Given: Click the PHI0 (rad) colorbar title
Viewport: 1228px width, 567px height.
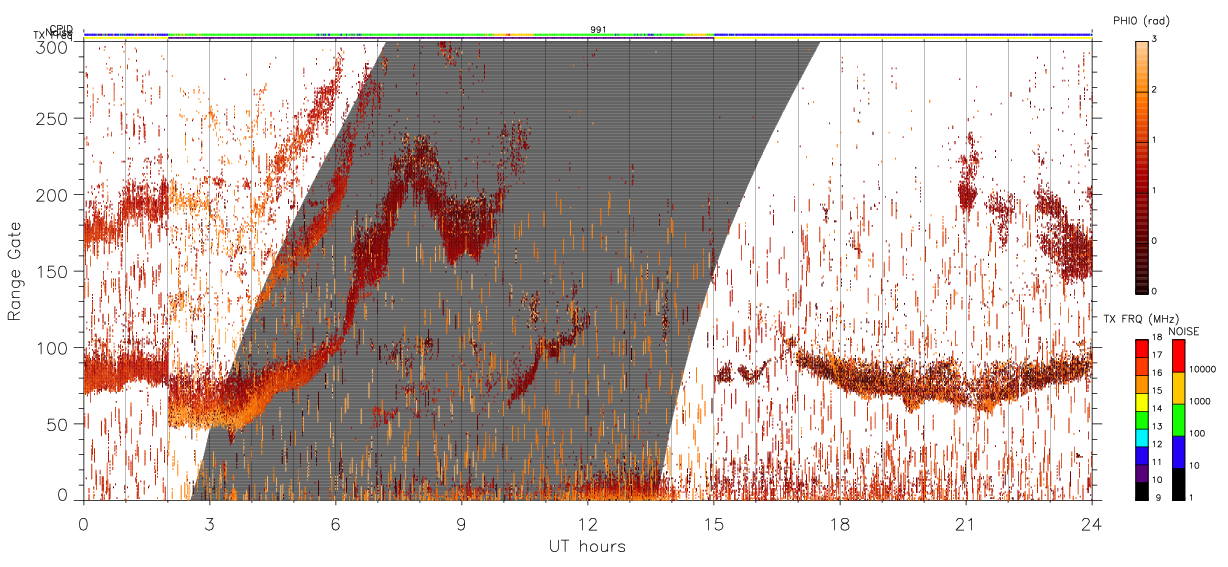Looking at the screenshot, I should (x=1142, y=21).
